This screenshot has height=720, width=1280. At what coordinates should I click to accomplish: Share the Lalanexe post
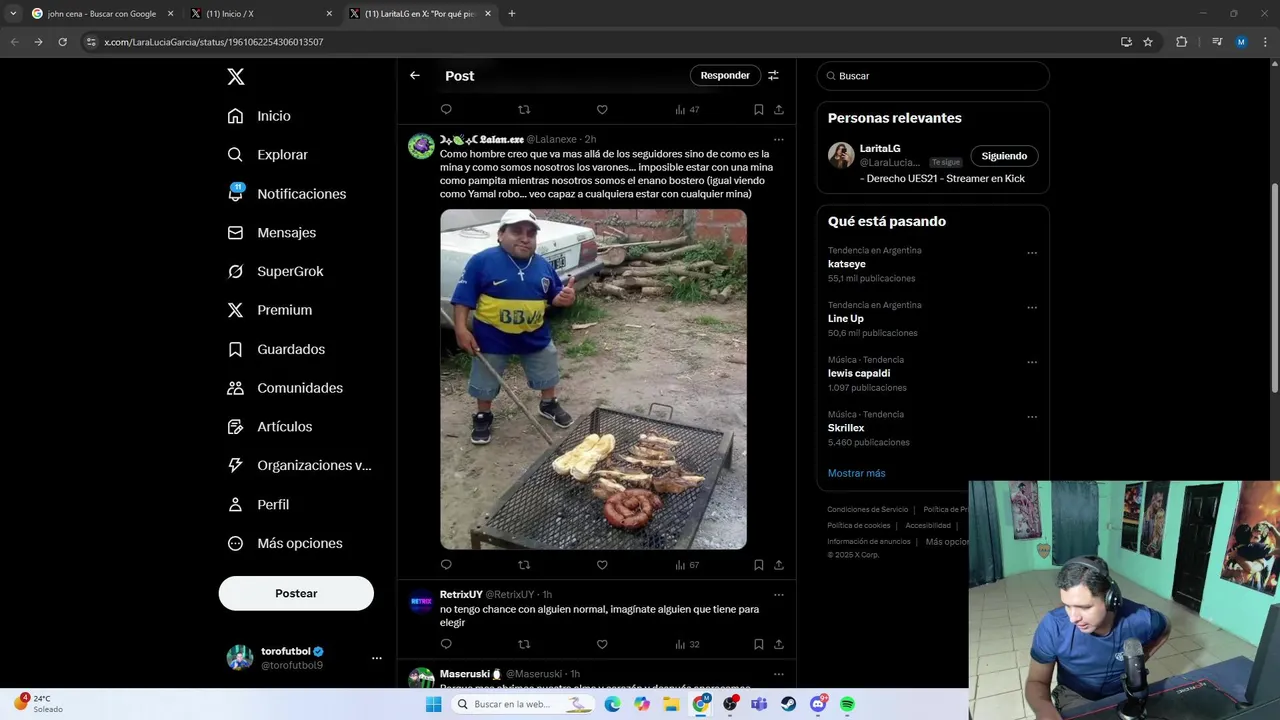coord(779,565)
